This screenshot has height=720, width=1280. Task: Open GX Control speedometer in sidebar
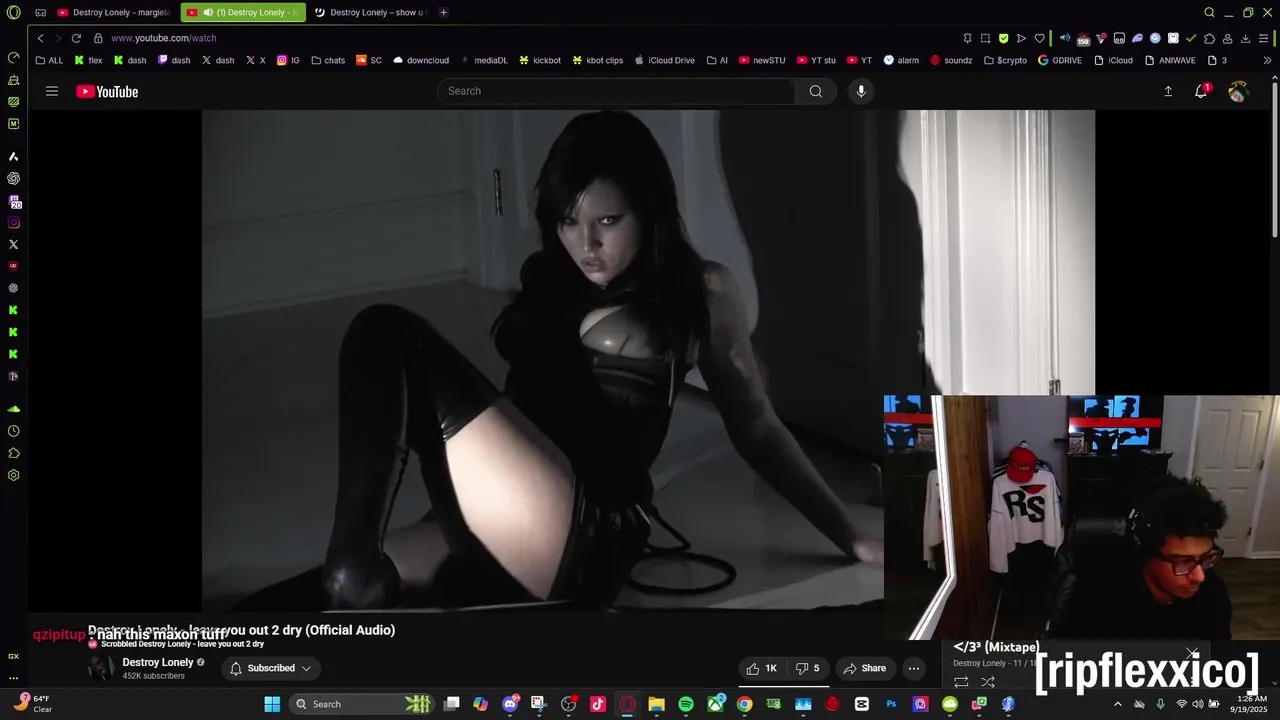tap(13, 57)
